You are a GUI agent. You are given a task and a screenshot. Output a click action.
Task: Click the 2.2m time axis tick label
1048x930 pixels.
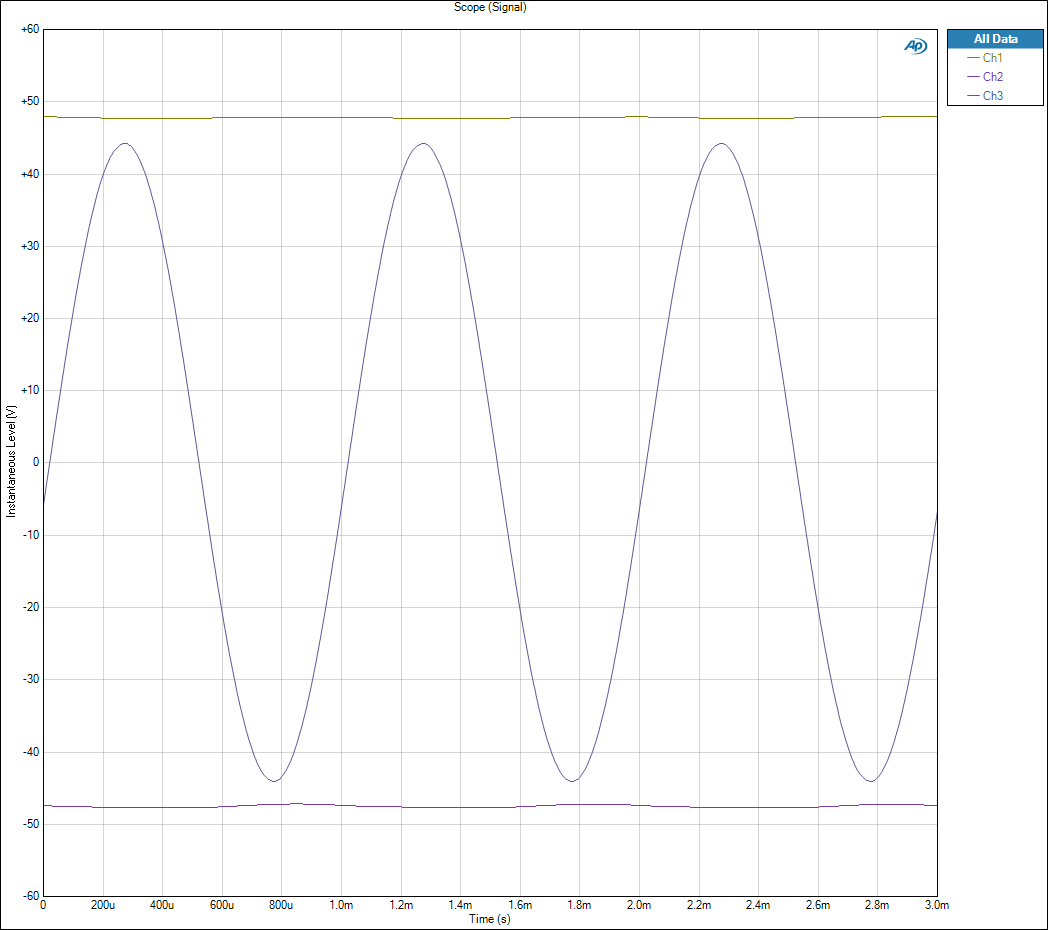click(699, 905)
